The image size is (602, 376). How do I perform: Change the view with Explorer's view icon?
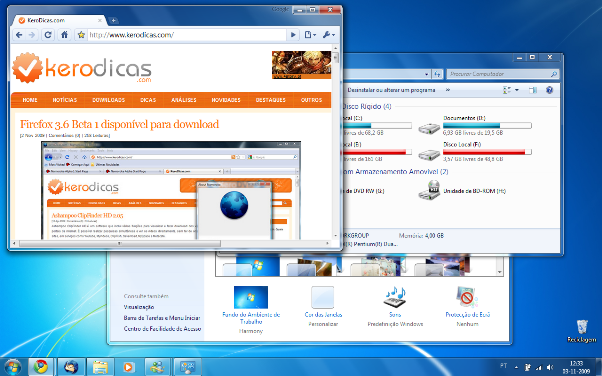click(507, 90)
